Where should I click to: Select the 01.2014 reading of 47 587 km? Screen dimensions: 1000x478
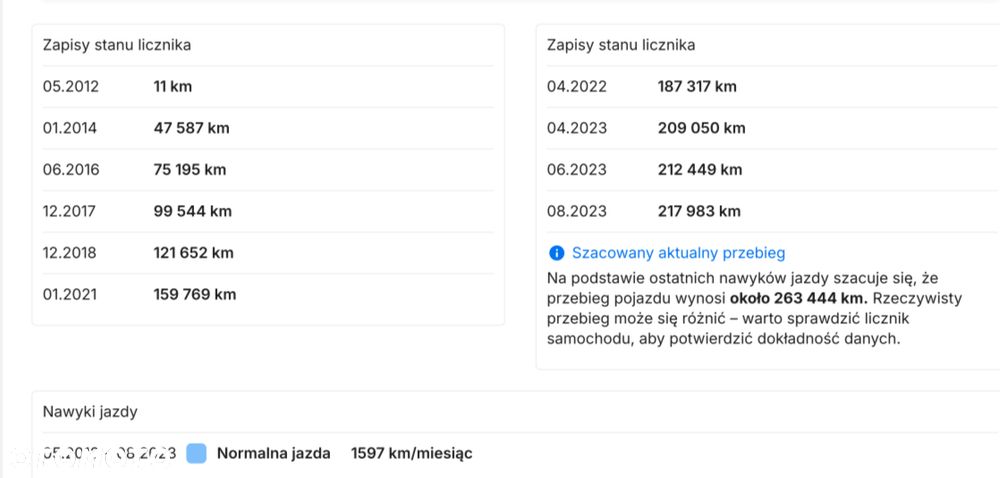coord(191,128)
